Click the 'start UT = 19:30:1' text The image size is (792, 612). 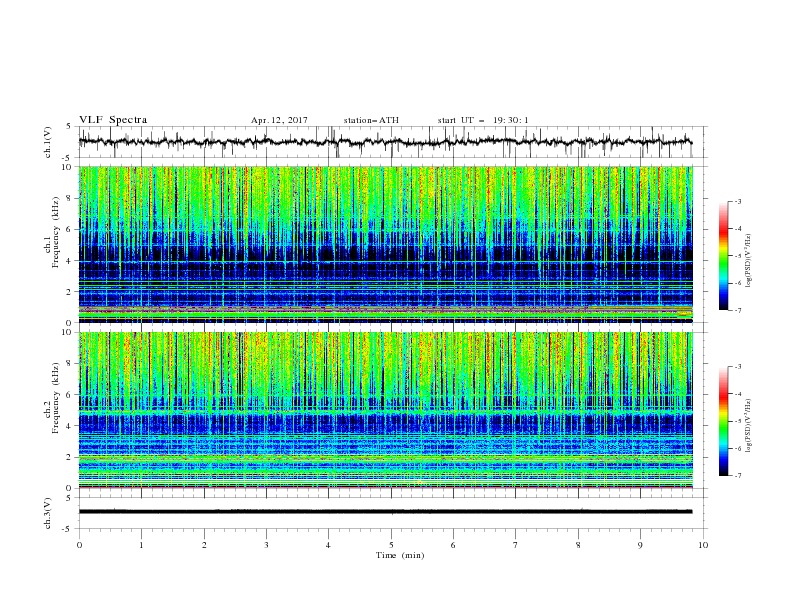tap(483, 120)
